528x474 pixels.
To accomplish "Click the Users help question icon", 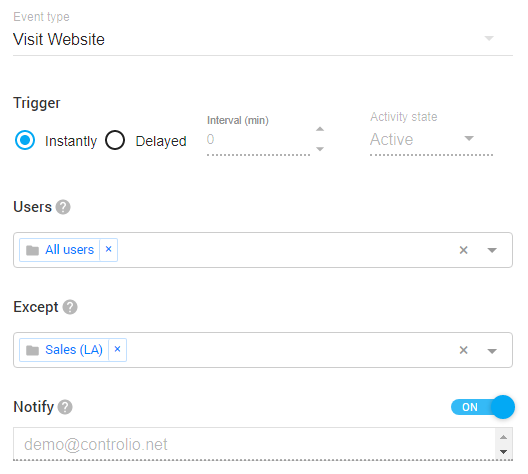I will (63, 207).
